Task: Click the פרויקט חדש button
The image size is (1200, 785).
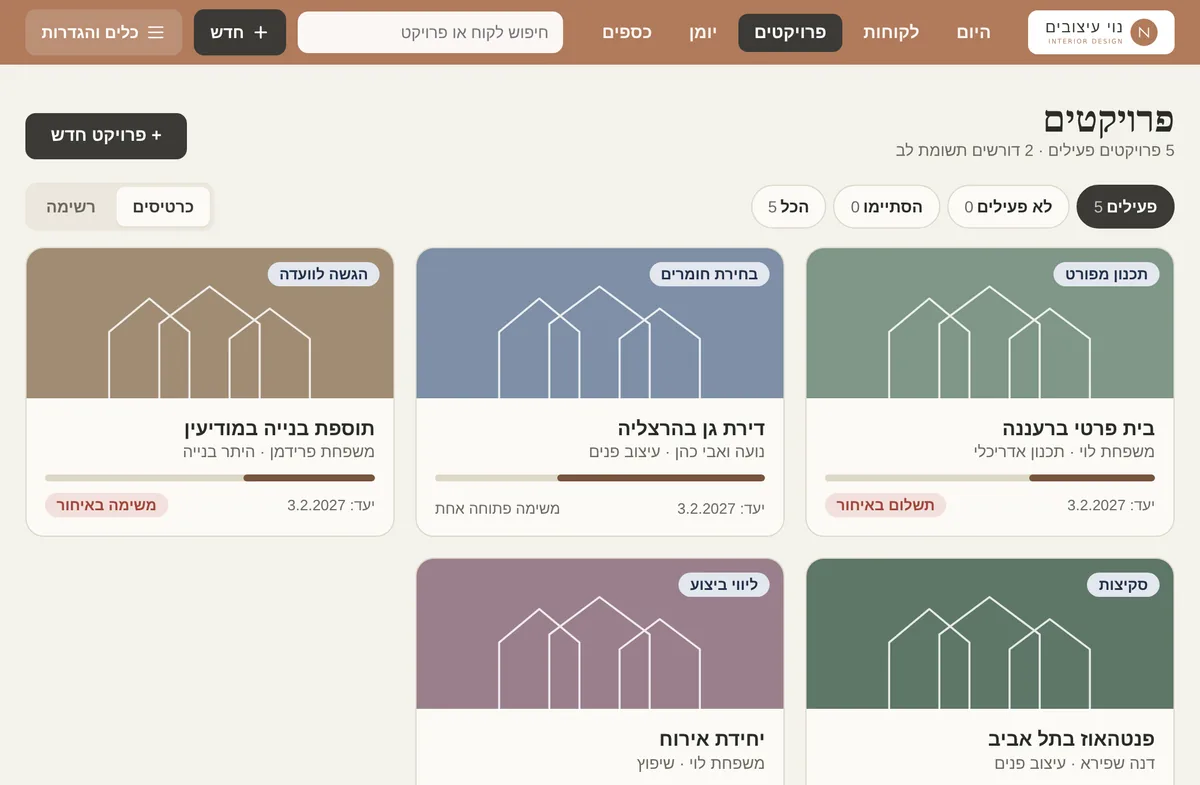Action: coord(106,136)
